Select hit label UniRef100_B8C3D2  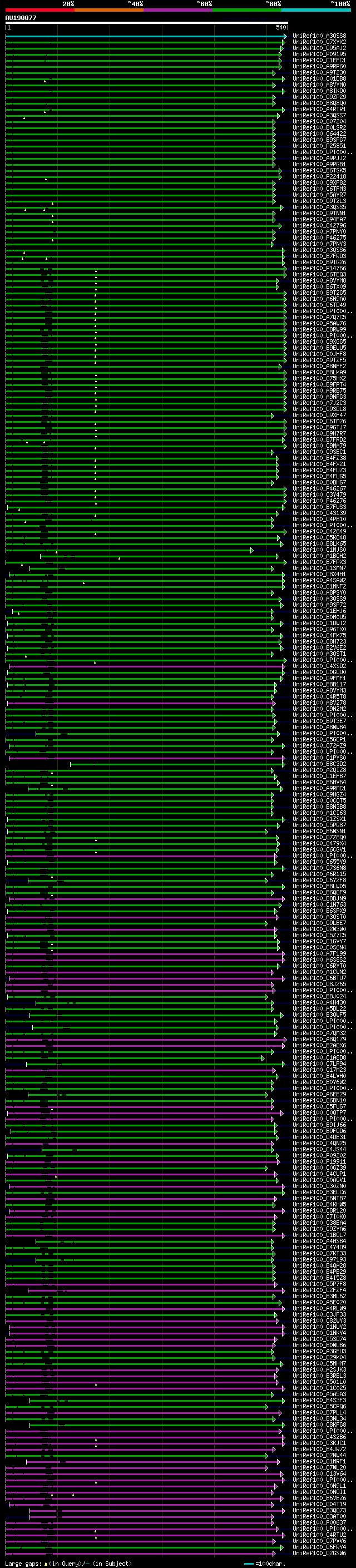click(319, 764)
